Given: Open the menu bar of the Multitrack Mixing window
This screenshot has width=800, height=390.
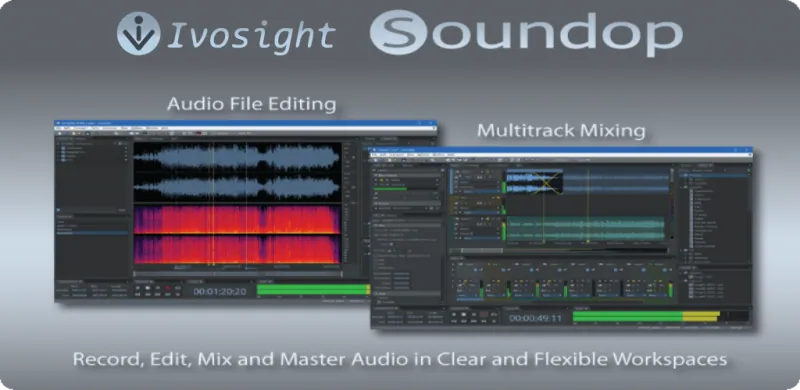Looking at the screenshot, I should coord(561,155).
